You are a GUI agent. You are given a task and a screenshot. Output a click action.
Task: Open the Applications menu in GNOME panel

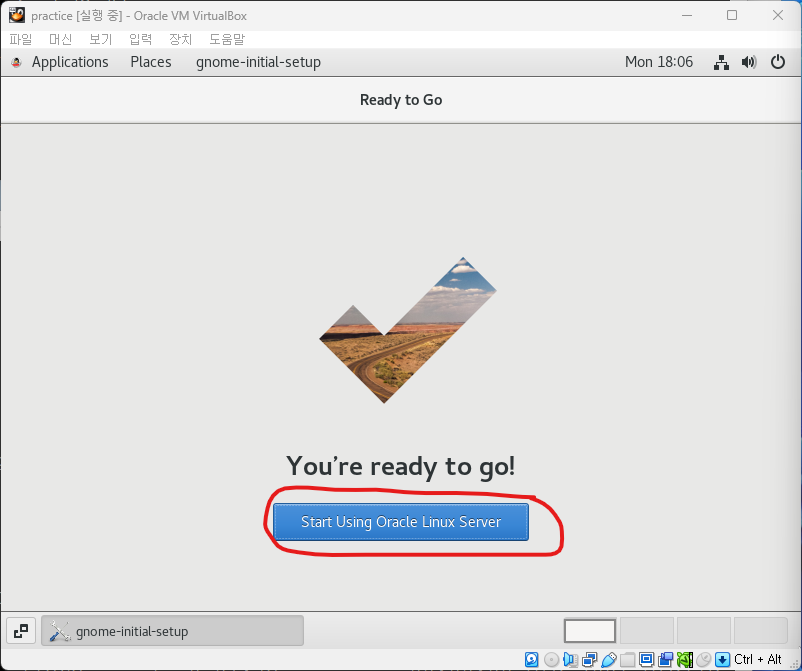click(70, 62)
